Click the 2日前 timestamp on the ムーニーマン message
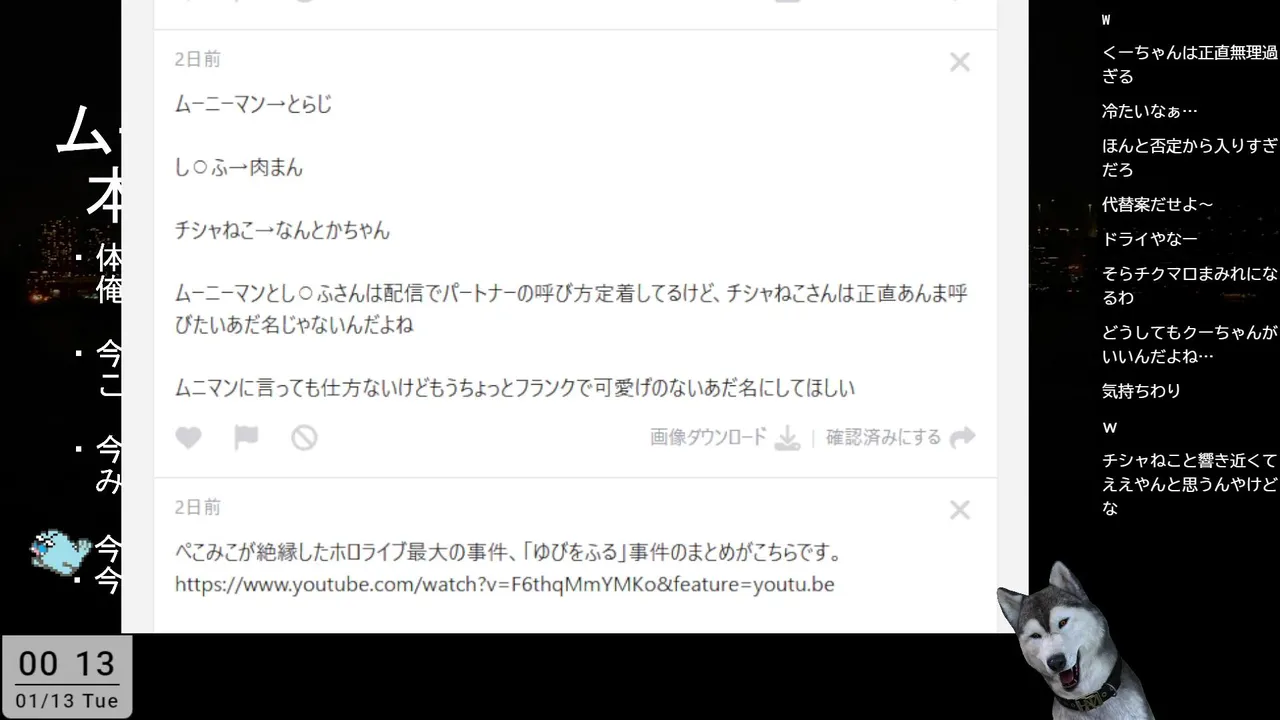This screenshot has width=1280, height=720. pos(197,59)
